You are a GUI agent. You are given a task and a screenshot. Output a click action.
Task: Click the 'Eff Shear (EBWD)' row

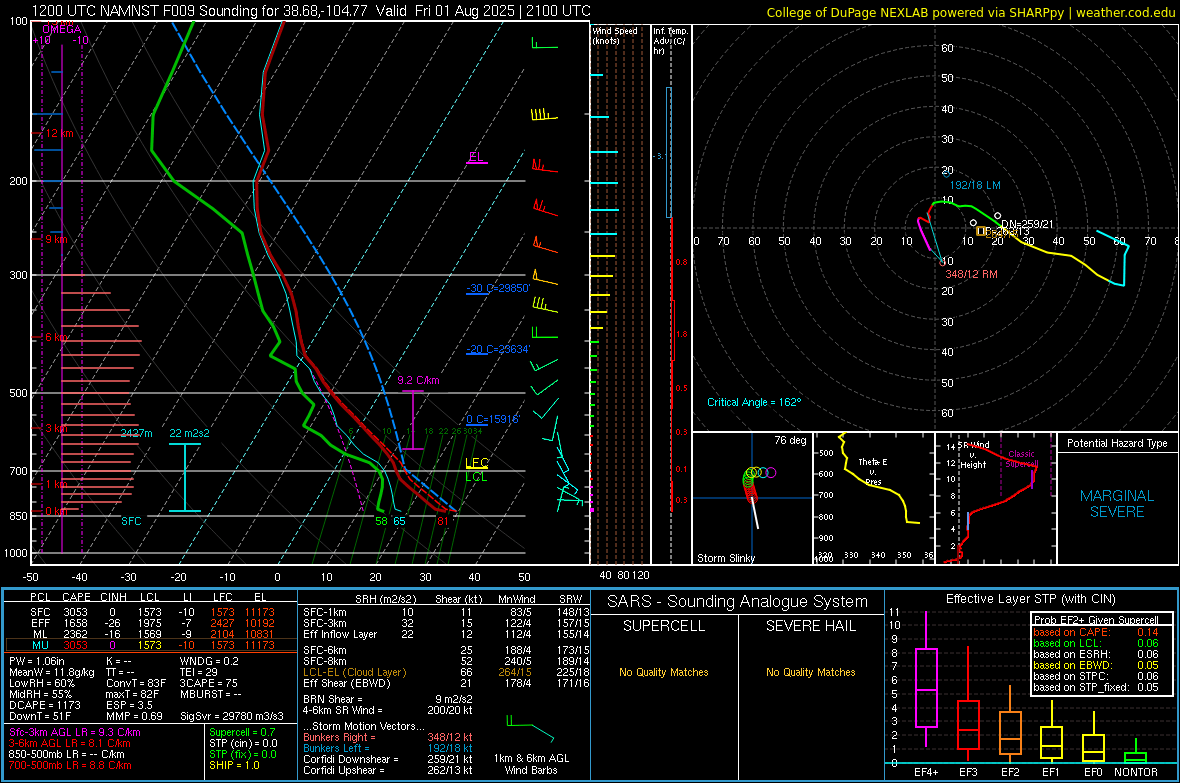(446, 684)
